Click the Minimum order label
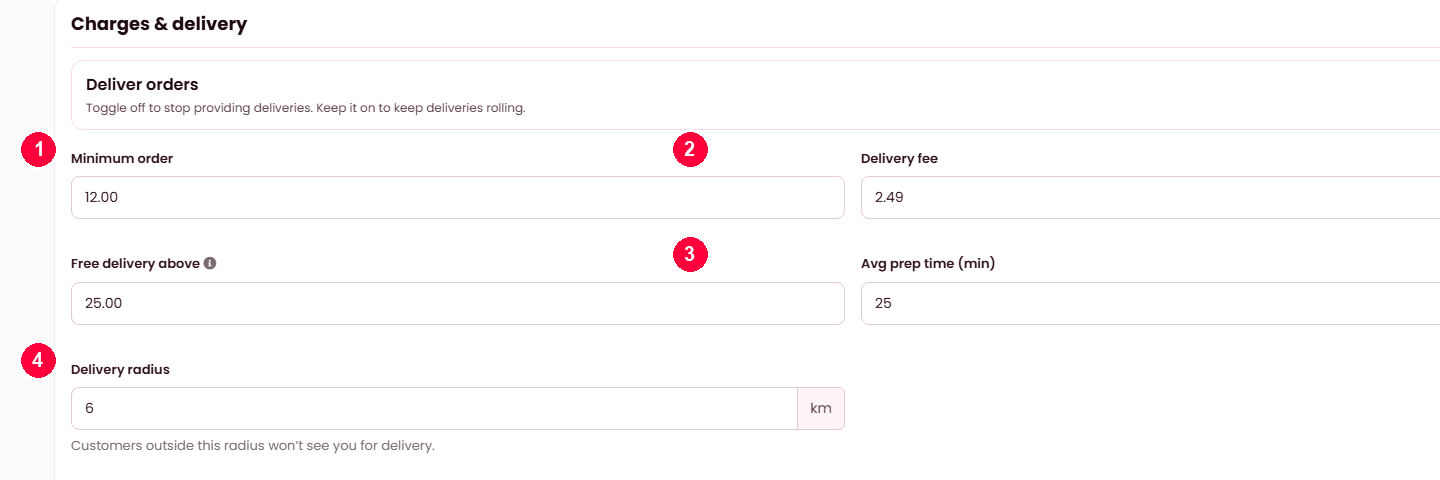This screenshot has width=1440, height=480. click(122, 159)
